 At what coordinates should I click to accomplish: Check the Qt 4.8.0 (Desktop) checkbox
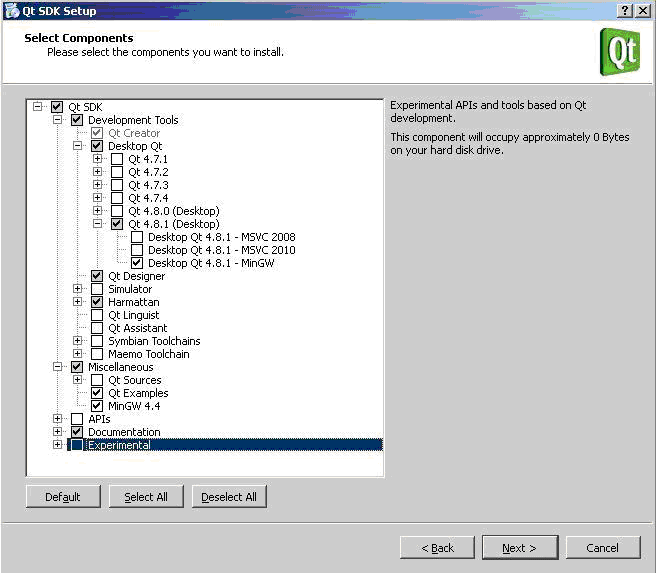click(117, 211)
